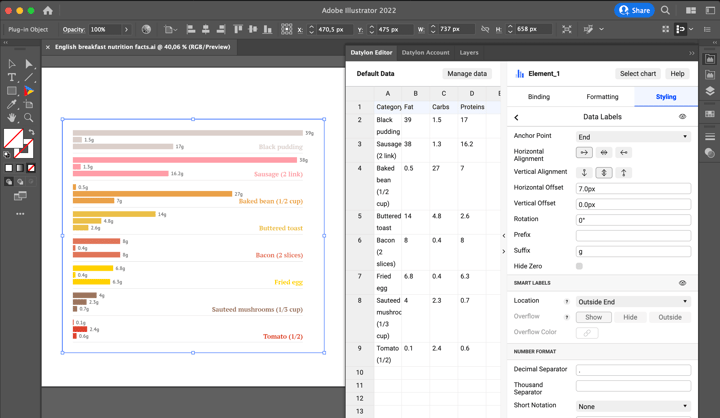Viewport: 720px width, 418px height.
Task: Open the Location Outside End dropdown
Action: (633, 302)
